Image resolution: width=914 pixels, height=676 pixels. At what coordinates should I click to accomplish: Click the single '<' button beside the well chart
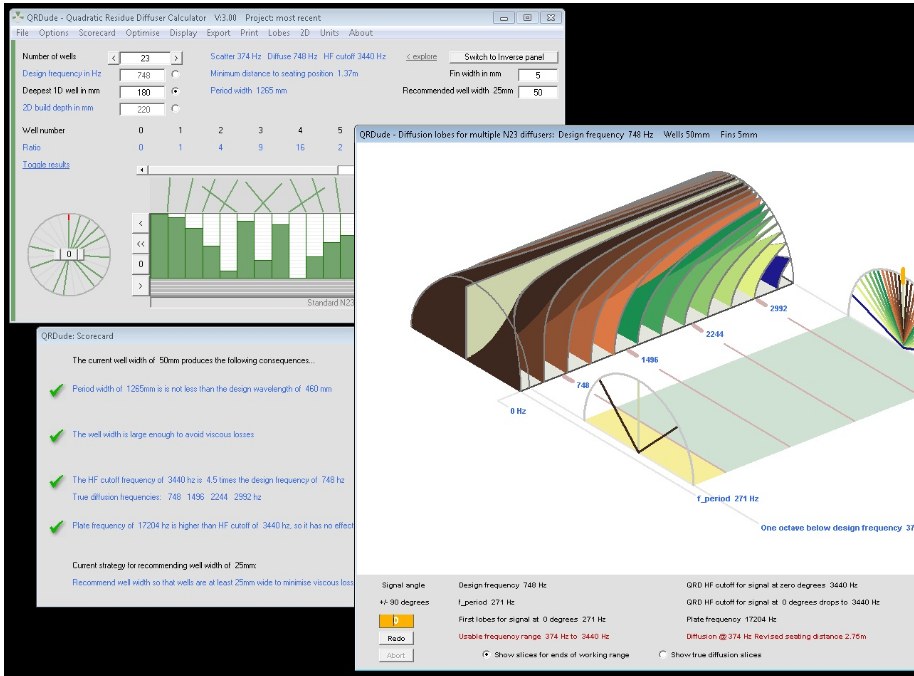[x=140, y=223]
